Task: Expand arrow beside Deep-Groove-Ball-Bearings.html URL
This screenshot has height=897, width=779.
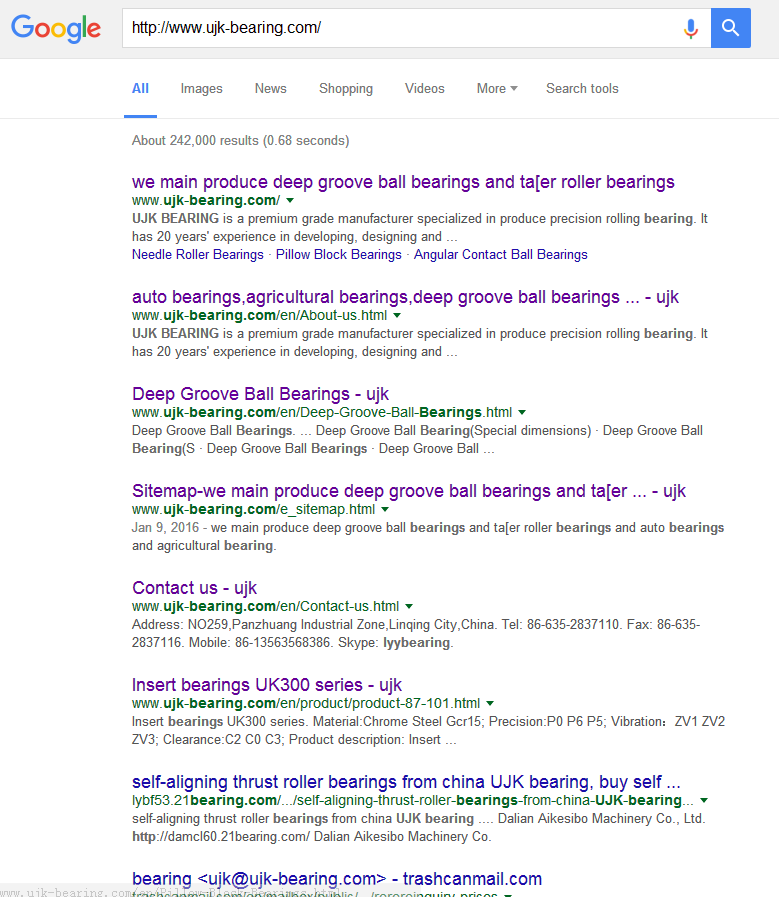Action: click(522, 412)
